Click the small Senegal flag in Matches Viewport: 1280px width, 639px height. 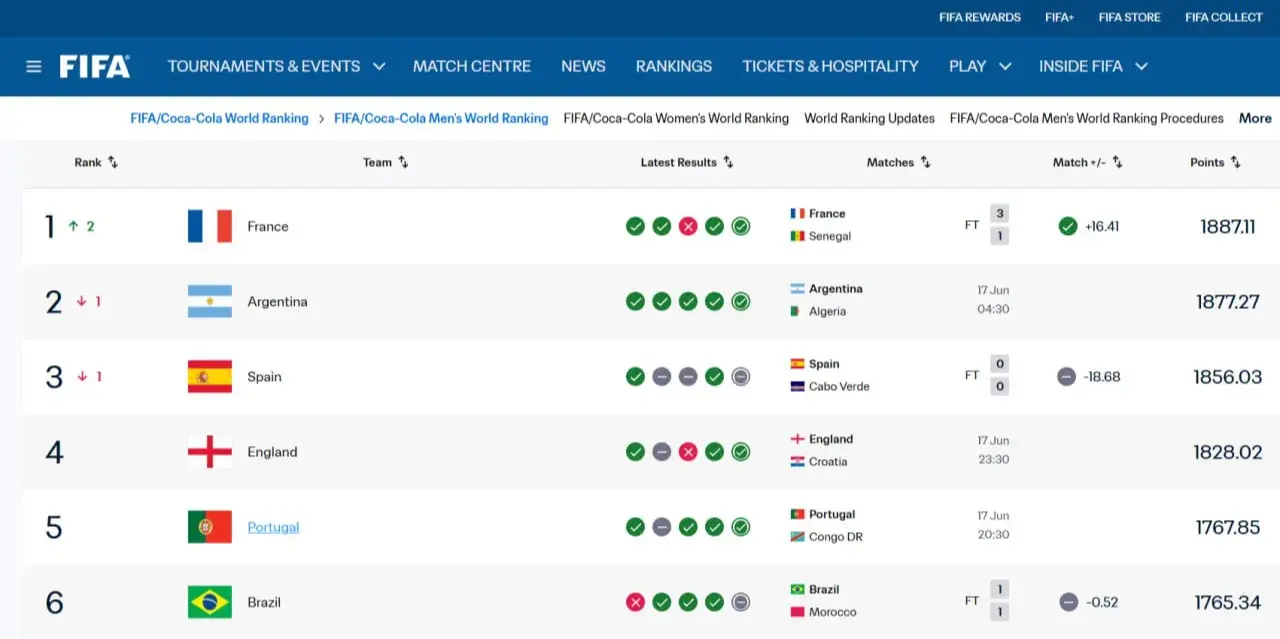pyautogui.click(x=797, y=236)
